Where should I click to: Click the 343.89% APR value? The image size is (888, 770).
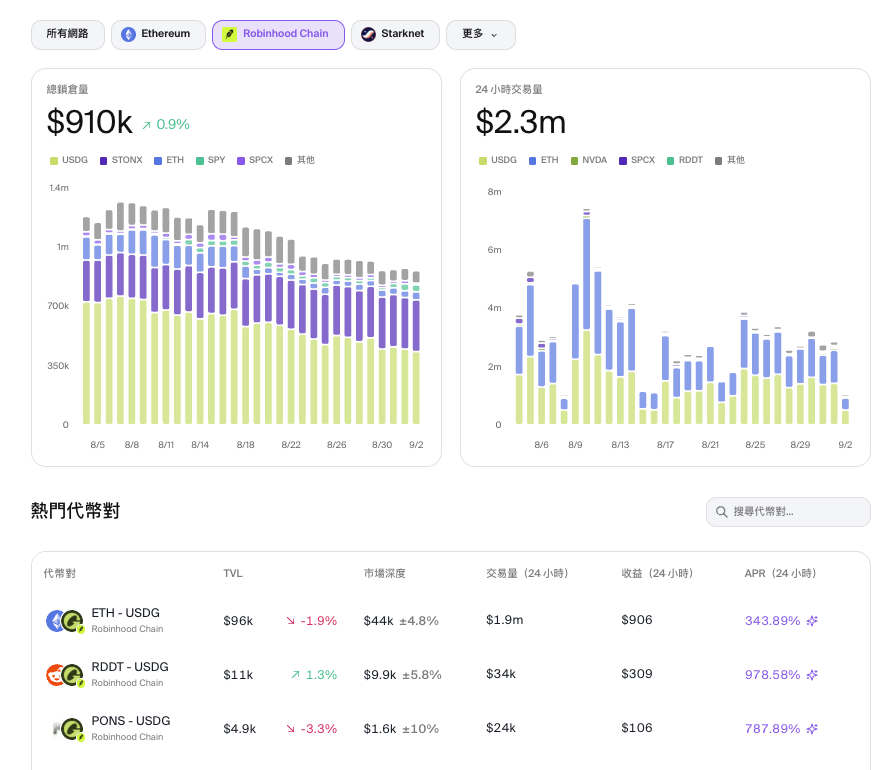pyautogui.click(x=772, y=621)
